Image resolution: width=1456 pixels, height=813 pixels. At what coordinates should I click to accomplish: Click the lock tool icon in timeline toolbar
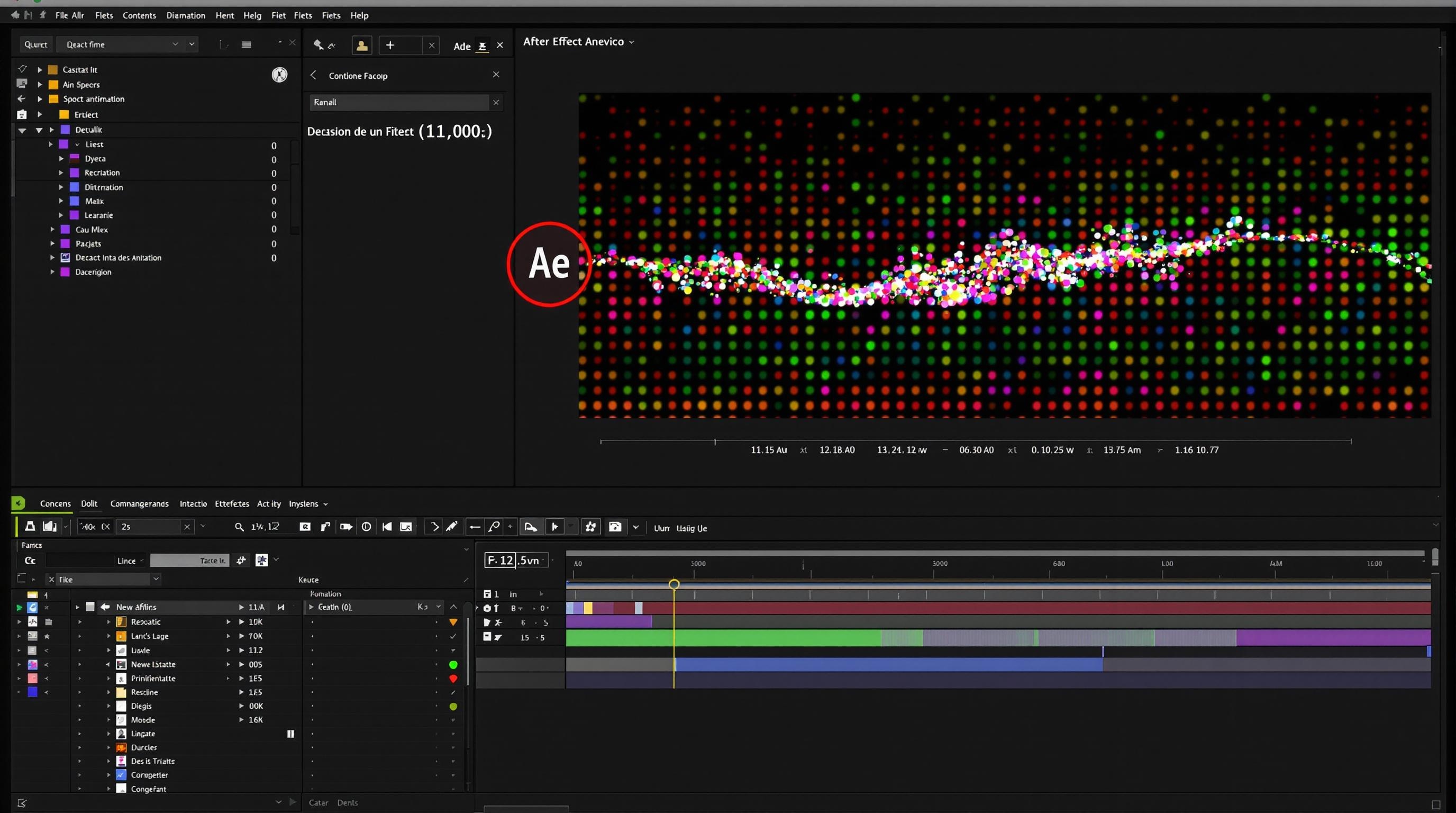click(x=30, y=526)
